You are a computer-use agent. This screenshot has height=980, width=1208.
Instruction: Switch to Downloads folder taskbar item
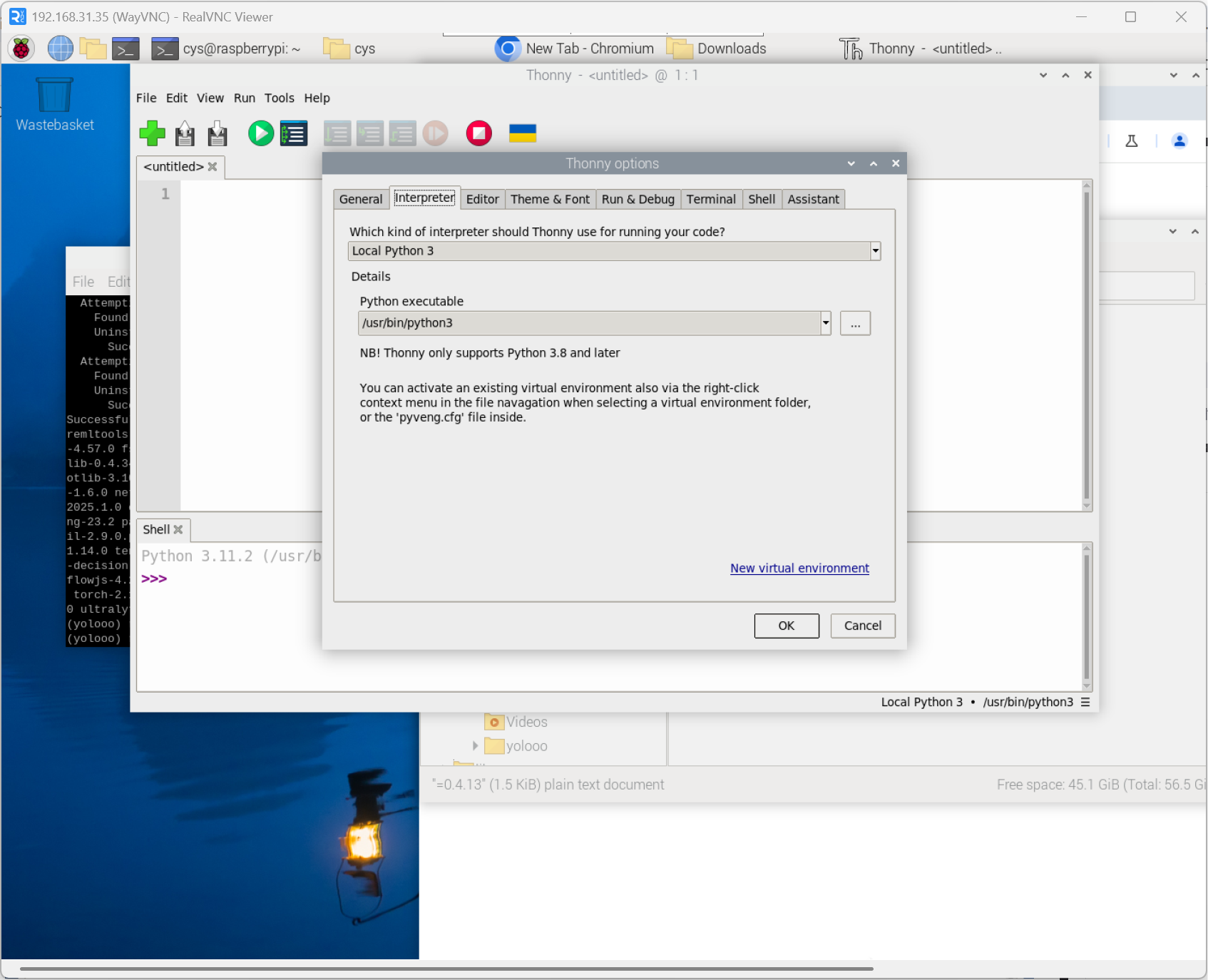[717, 49]
